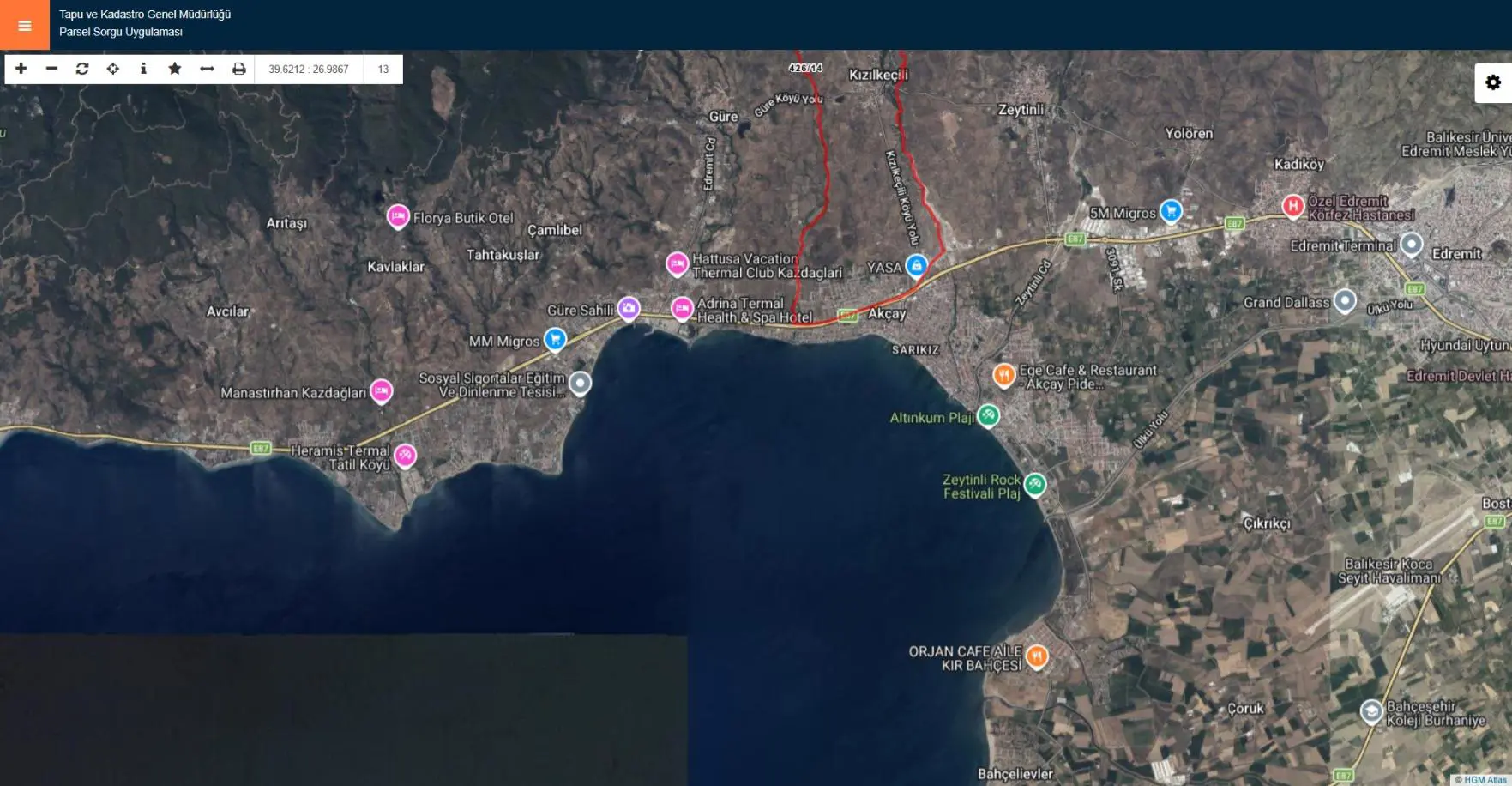Viewport: 1512px width, 786px height.
Task: Click the parcel label 426/14
Action: click(x=805, y=68)
